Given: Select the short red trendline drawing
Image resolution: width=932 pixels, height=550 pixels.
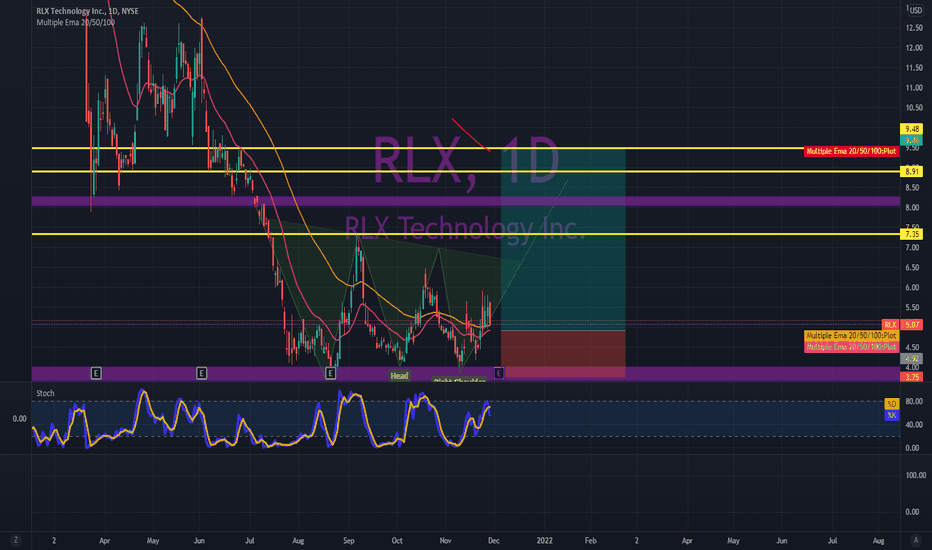Looking at the screenshot, I should pos(471,135).
